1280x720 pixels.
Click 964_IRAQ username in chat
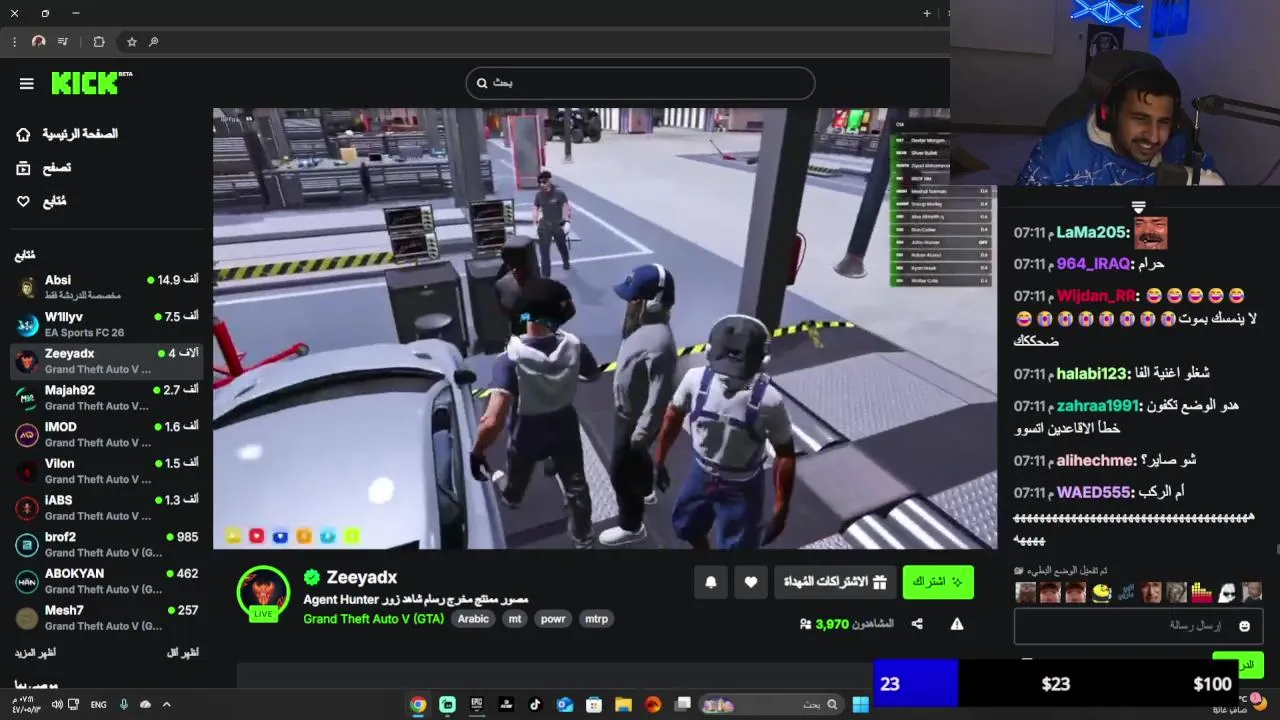[x=1093, y=264]
